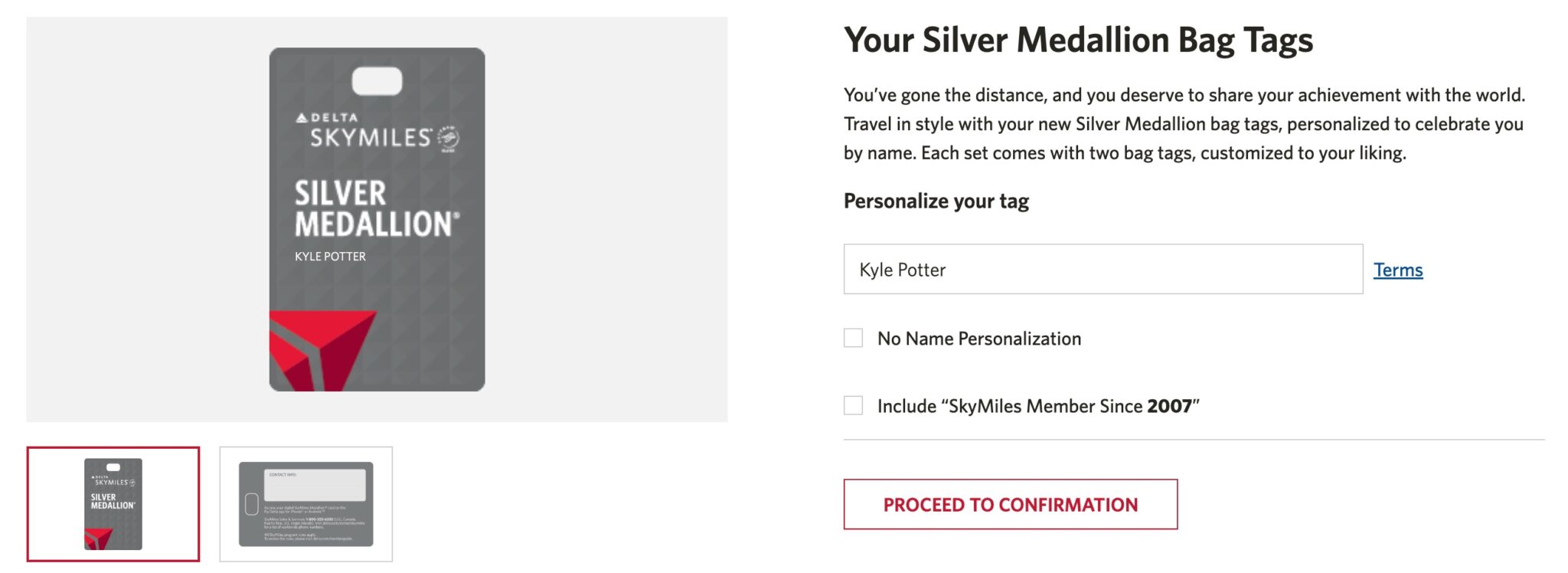
Task: Click the KYLE POTTER name printed on the tag
Action: point(332,257)
